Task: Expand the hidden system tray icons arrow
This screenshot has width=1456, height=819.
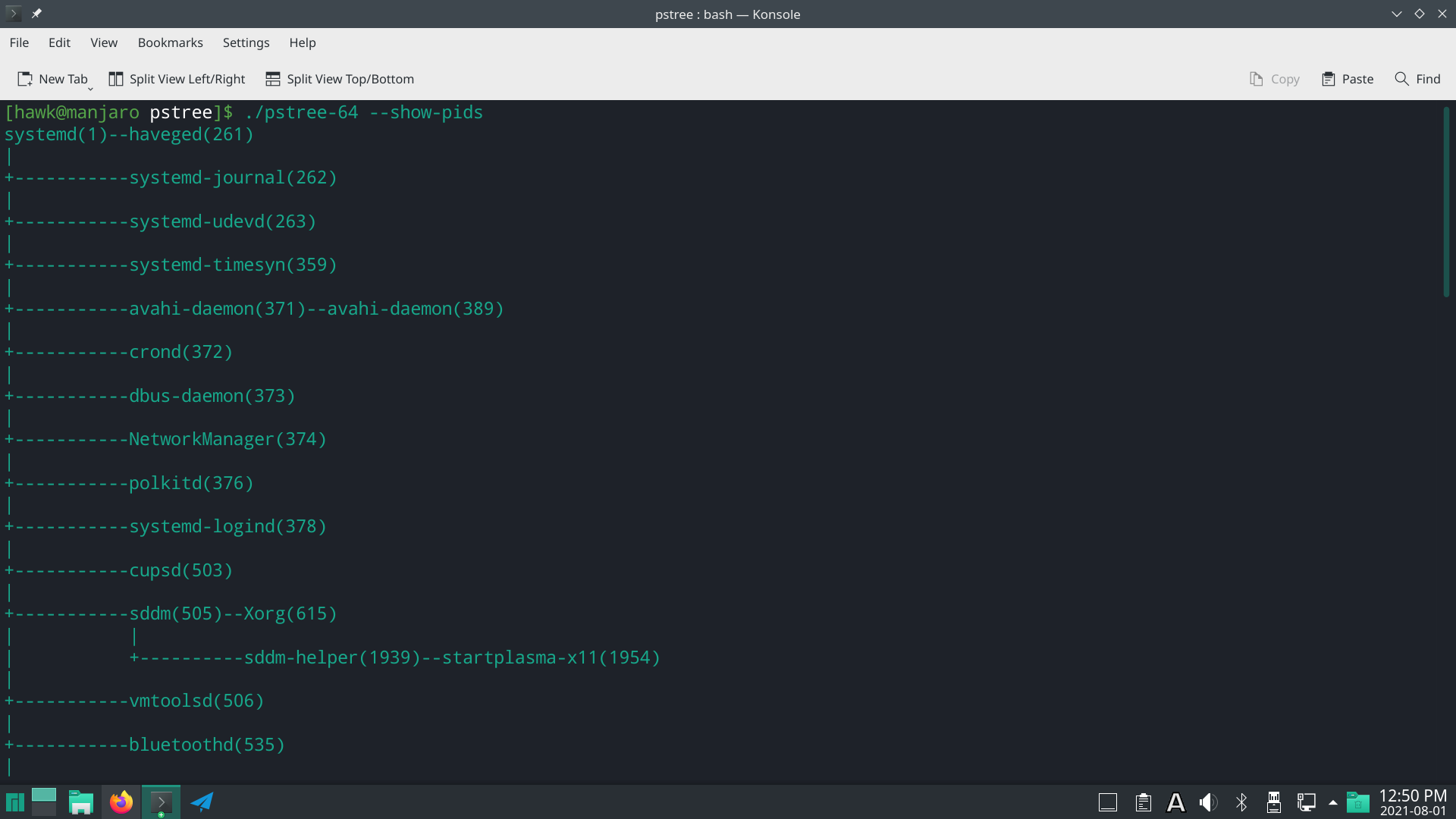Action: pyautogui.click(x=1332, y=802)
